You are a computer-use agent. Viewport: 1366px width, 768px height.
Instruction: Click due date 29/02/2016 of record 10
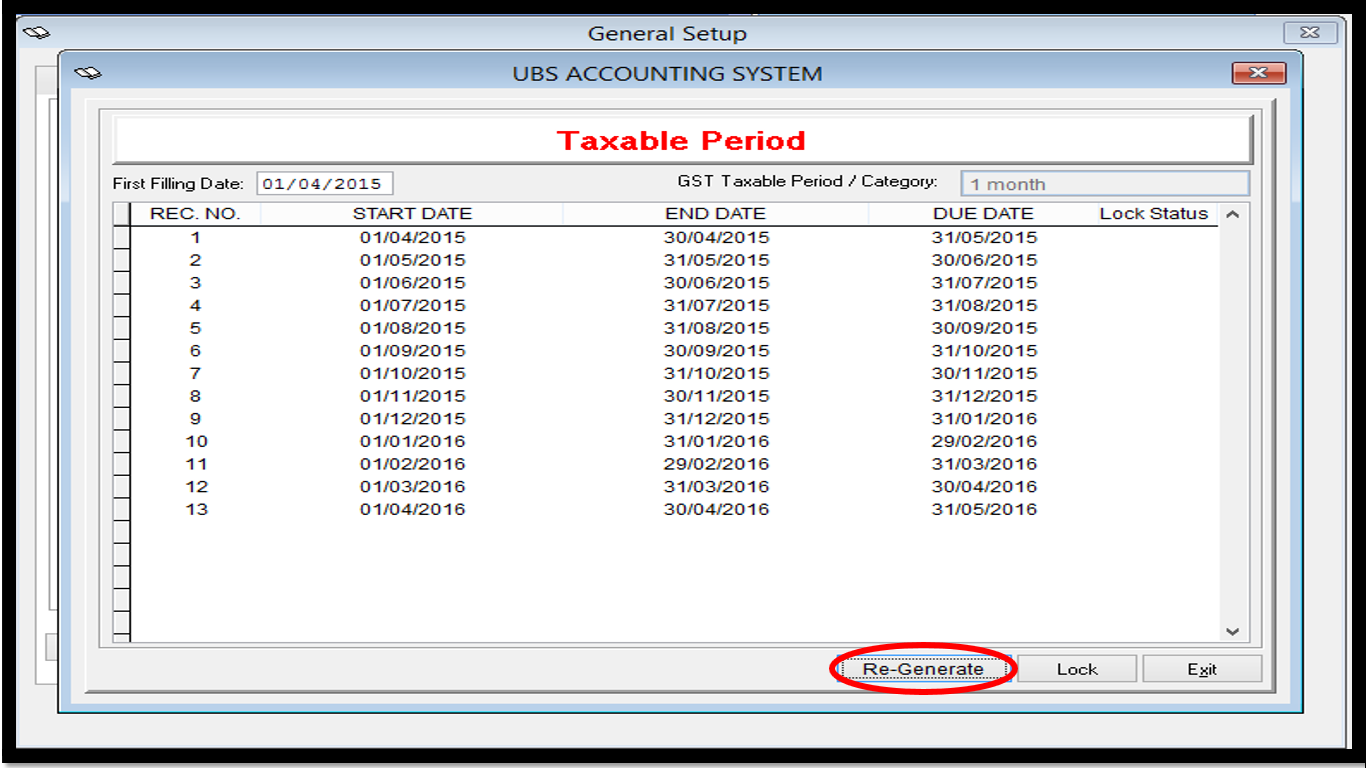[985, 442]
